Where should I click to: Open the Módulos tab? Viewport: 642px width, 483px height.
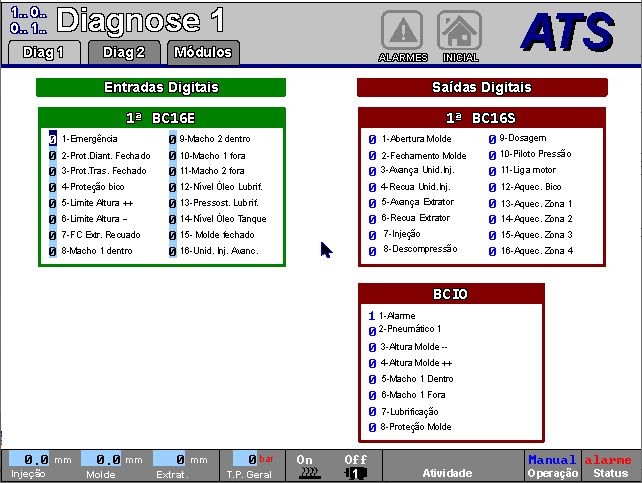(x=201, y=52)
